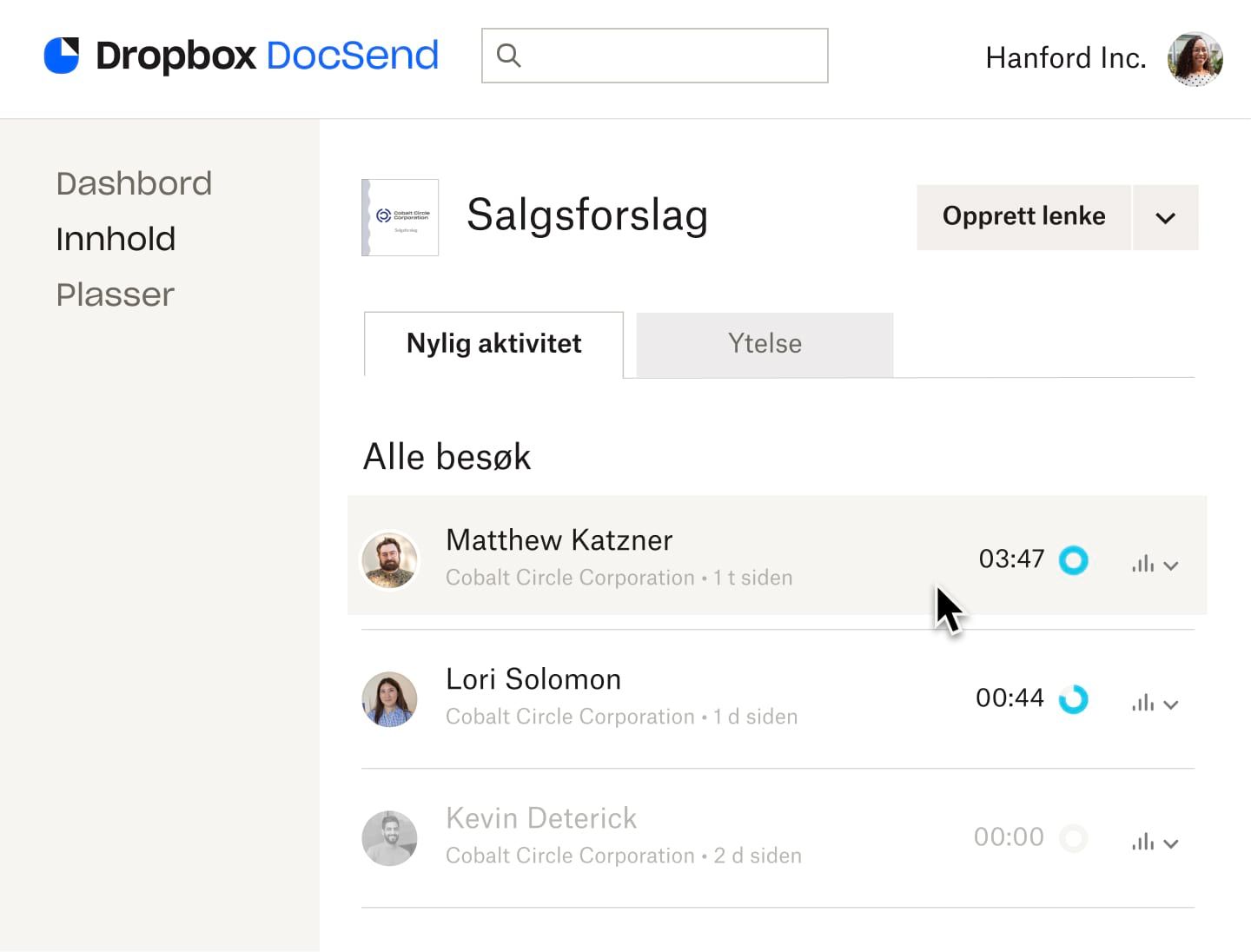
Task: Click the 03:47 view time
Action: [1011, 559]
